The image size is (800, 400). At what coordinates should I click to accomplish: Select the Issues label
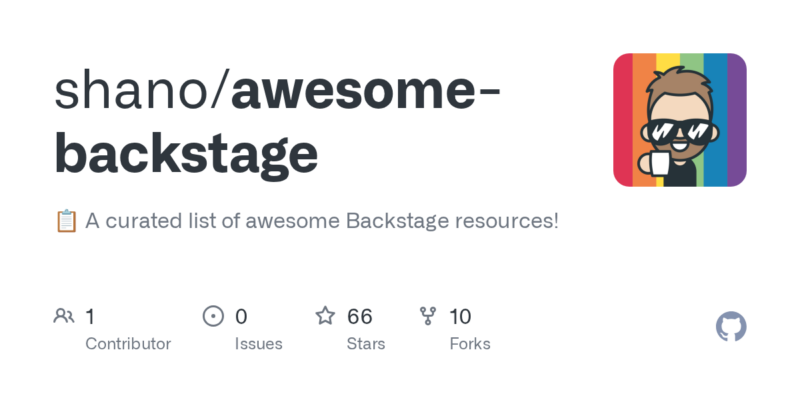256,344
